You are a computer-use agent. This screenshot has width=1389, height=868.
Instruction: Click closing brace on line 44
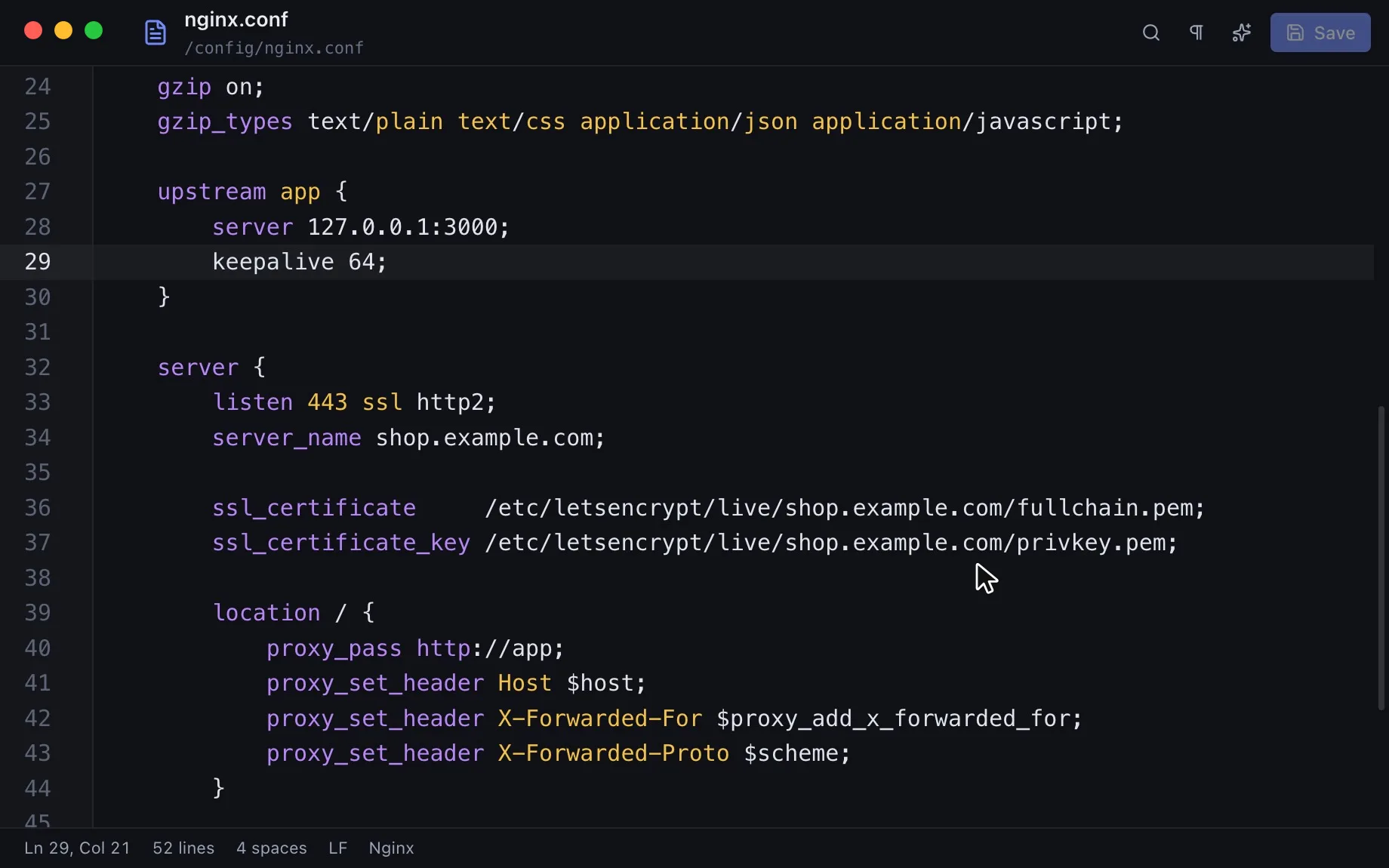(219, 788)
